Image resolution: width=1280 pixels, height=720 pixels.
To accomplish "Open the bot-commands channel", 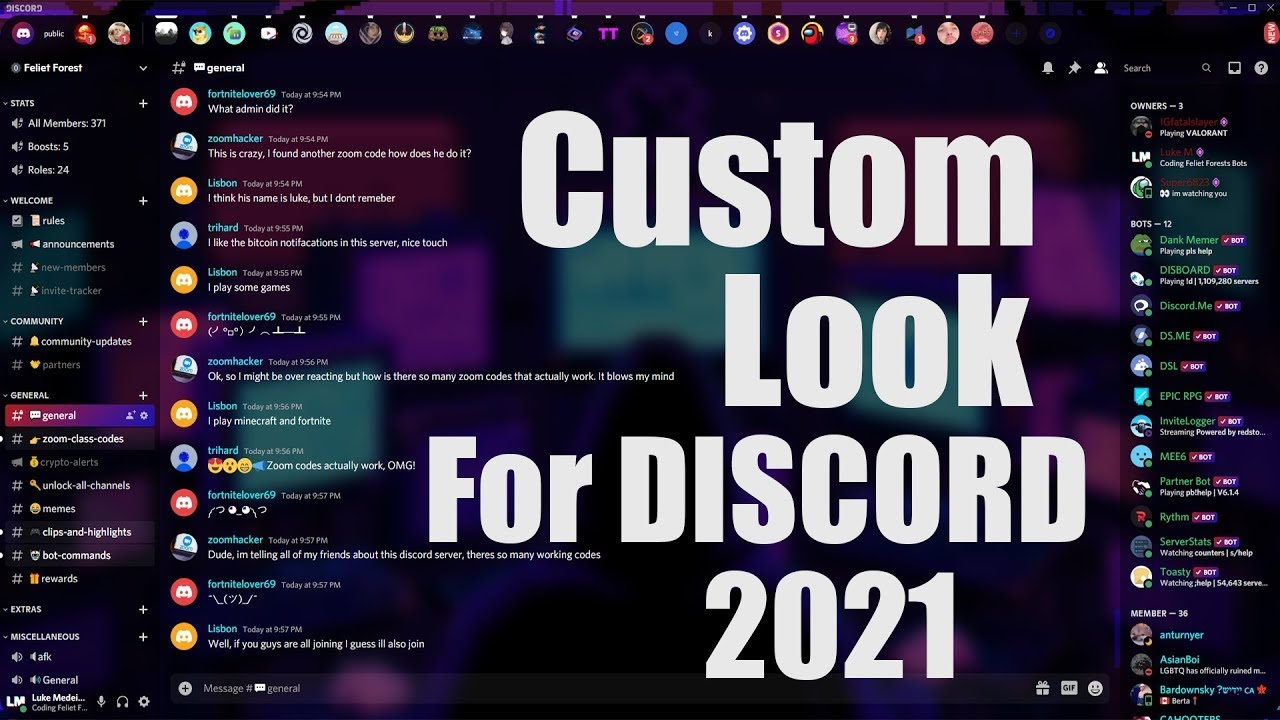I will pyautogui.click(x=79, y=555).
